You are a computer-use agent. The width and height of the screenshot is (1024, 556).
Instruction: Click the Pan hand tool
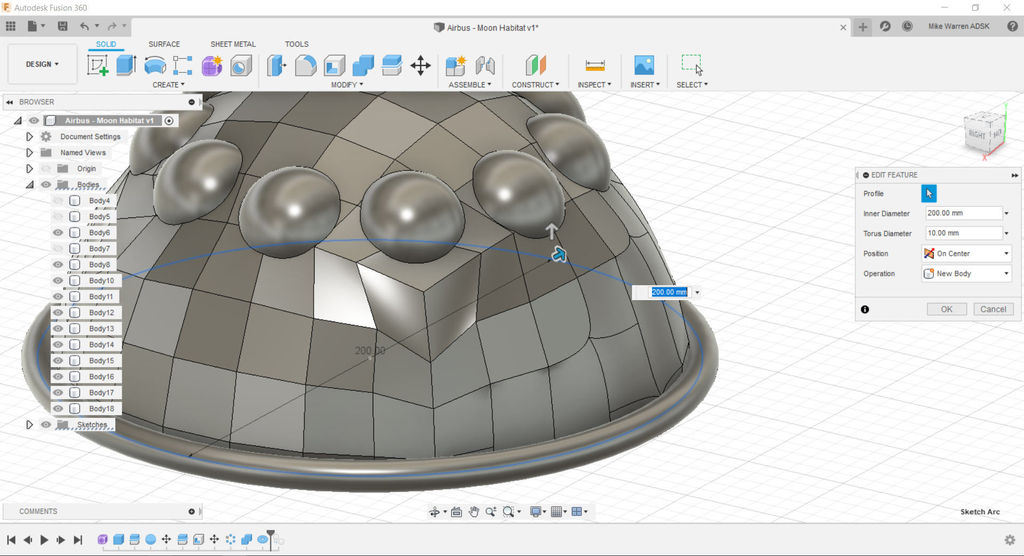pyautogui.click(x=473, y=512)
